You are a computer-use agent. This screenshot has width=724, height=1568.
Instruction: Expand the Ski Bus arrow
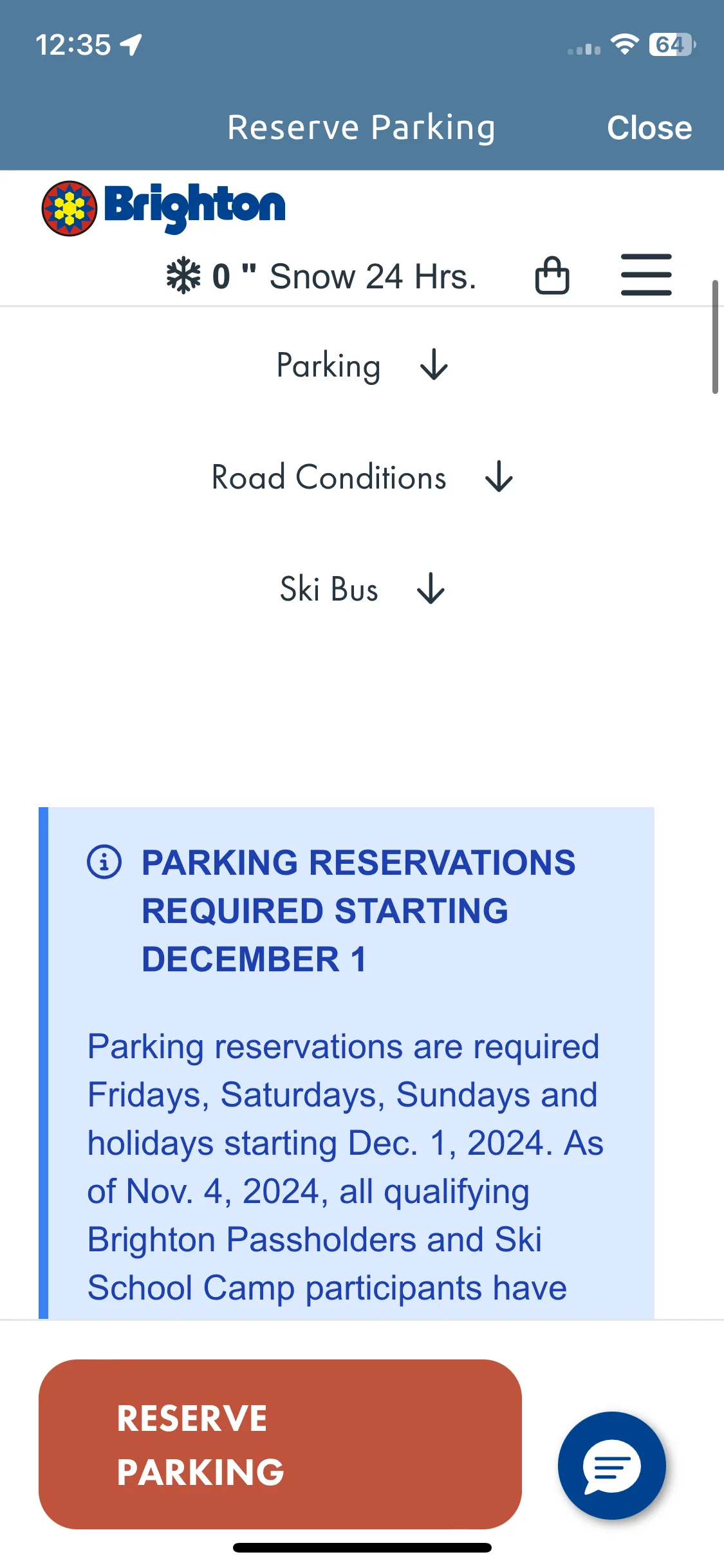[x=431, y=588]
